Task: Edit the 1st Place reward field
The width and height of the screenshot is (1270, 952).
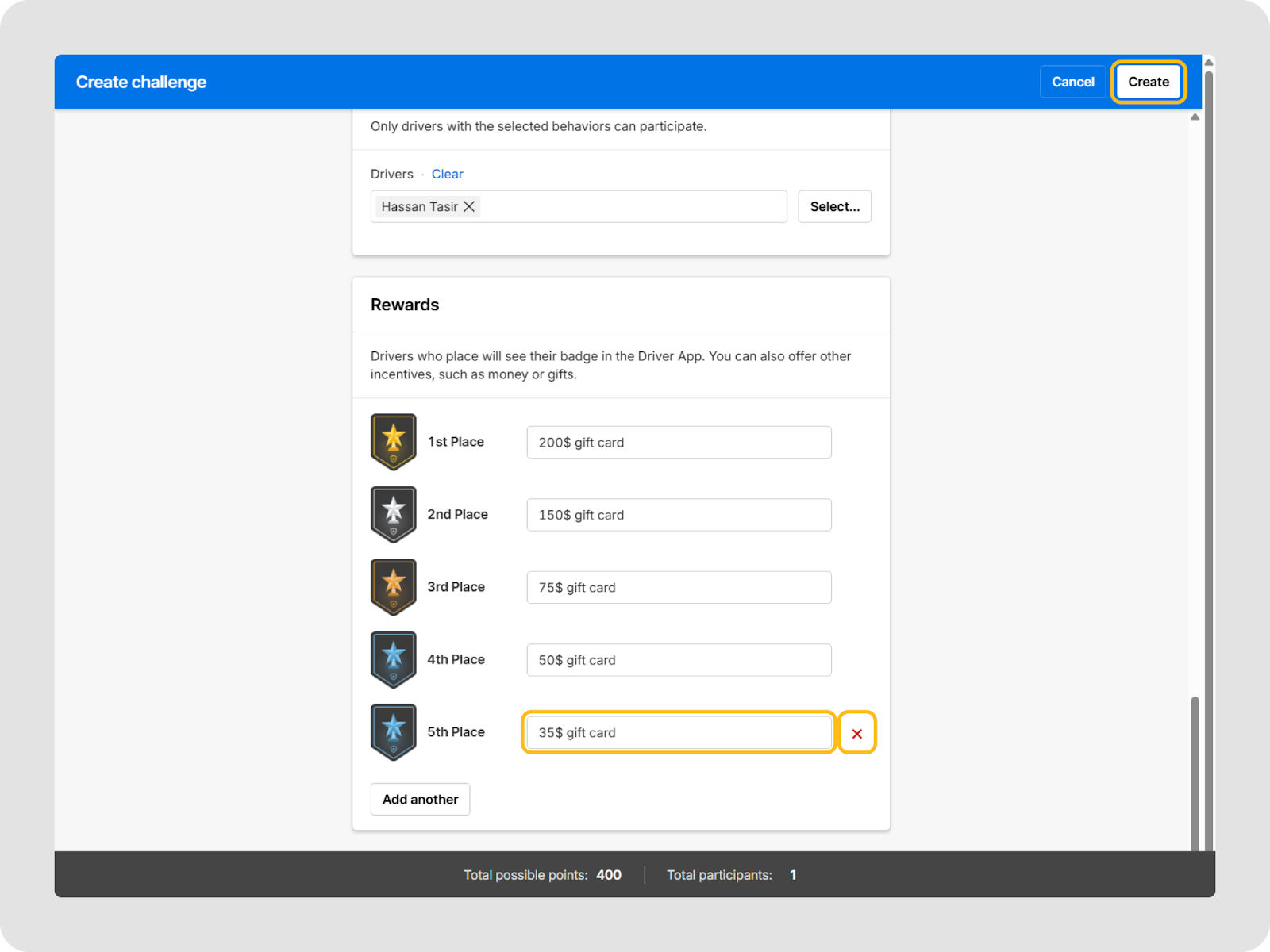Action: point(679,442)
